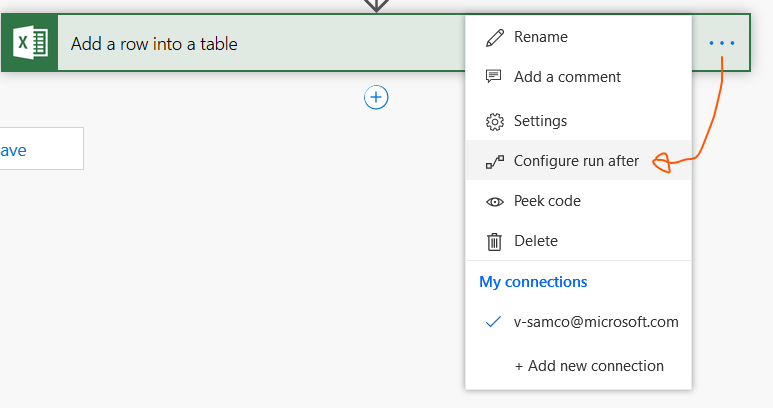Choose Peek code from the menu

(578, 201)
